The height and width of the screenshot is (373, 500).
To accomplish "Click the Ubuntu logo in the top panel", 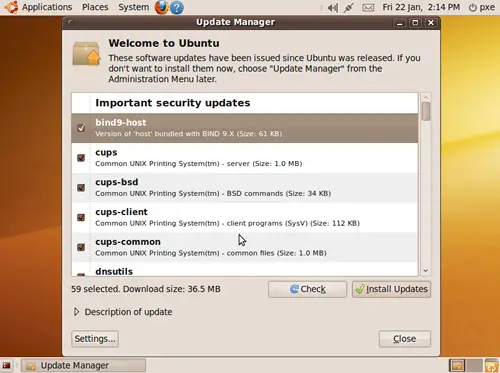I will pyautogui.click(x=11, y=7).
